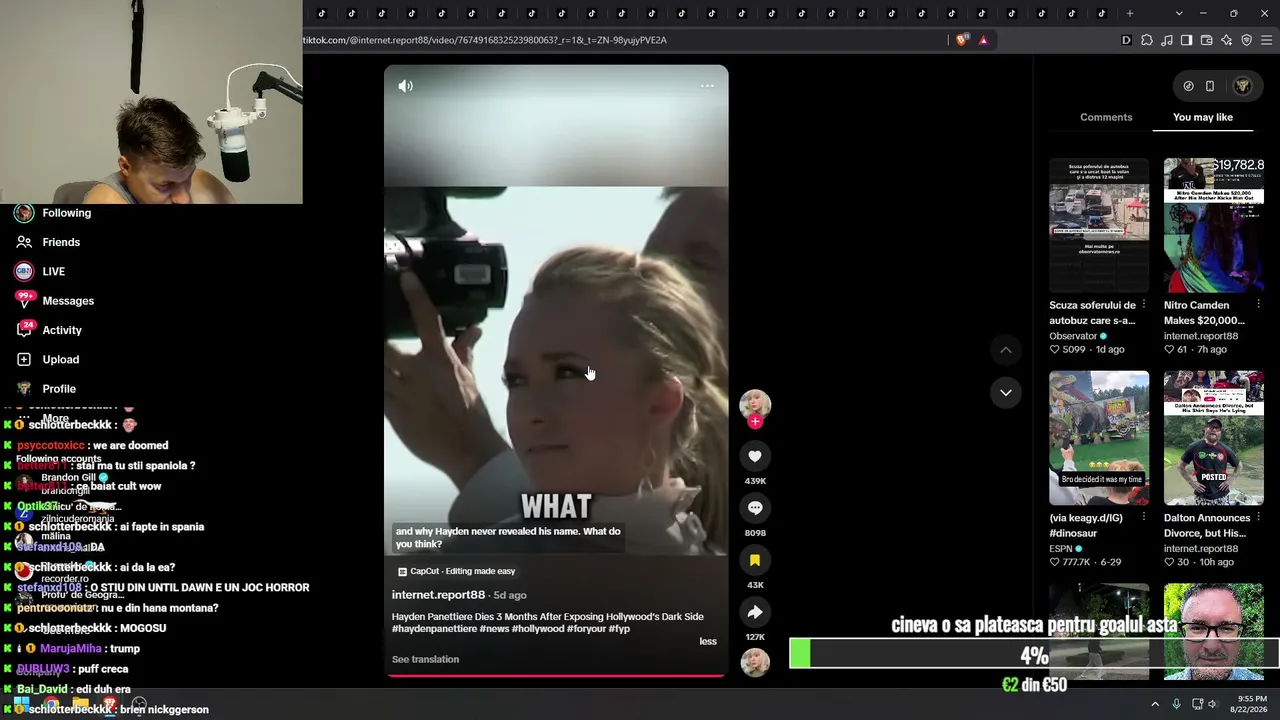Click the #haydenpanettiere hashtag
The height and width of the screenshot is (720, 1280).
point(433,629)
